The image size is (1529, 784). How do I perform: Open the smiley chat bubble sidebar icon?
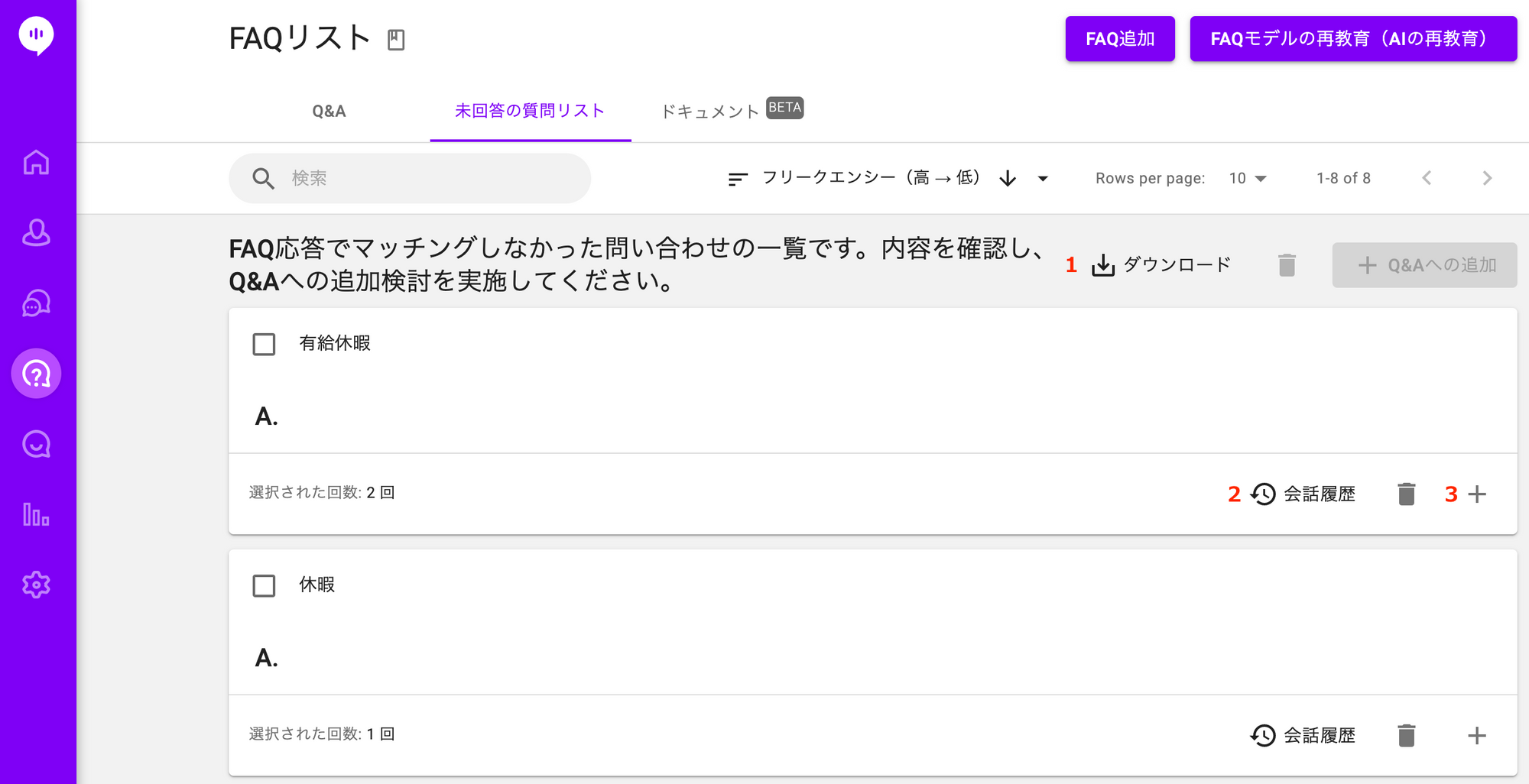point(36,444)
